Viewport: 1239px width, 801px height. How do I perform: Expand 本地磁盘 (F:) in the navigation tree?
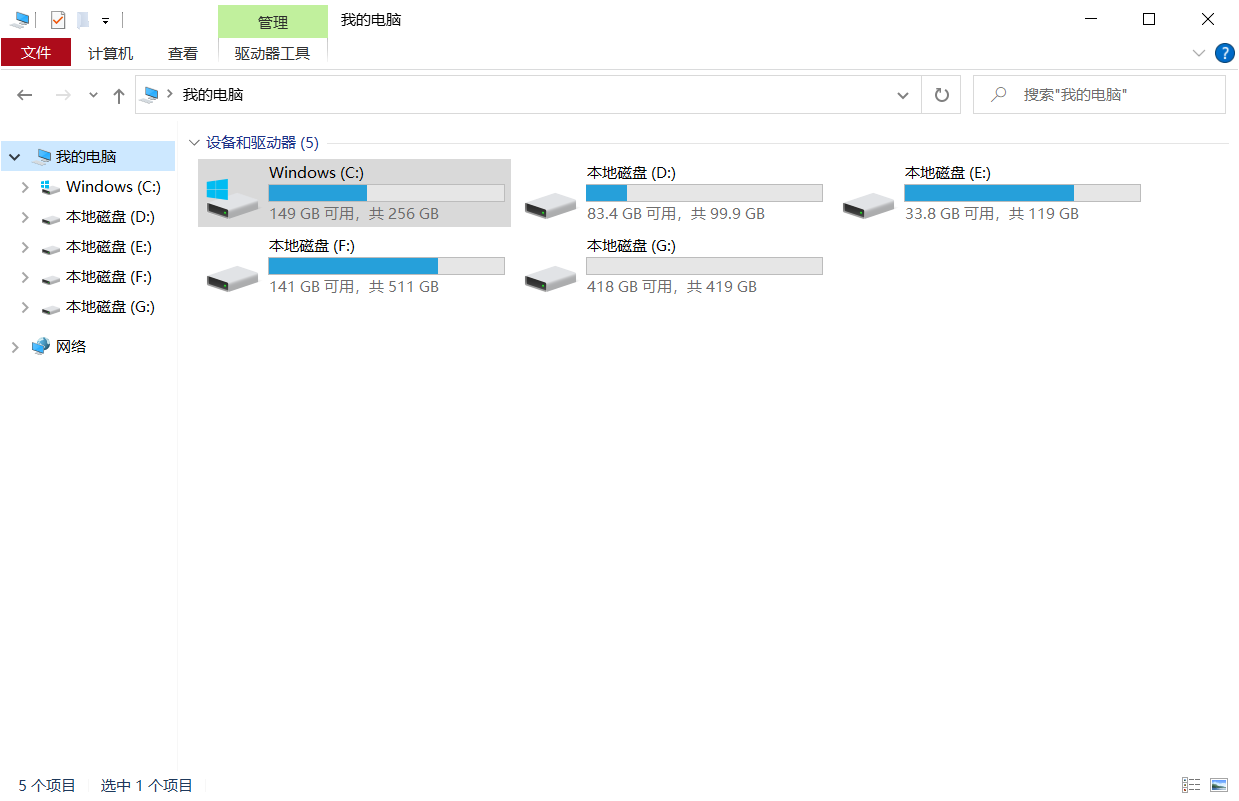25,277
